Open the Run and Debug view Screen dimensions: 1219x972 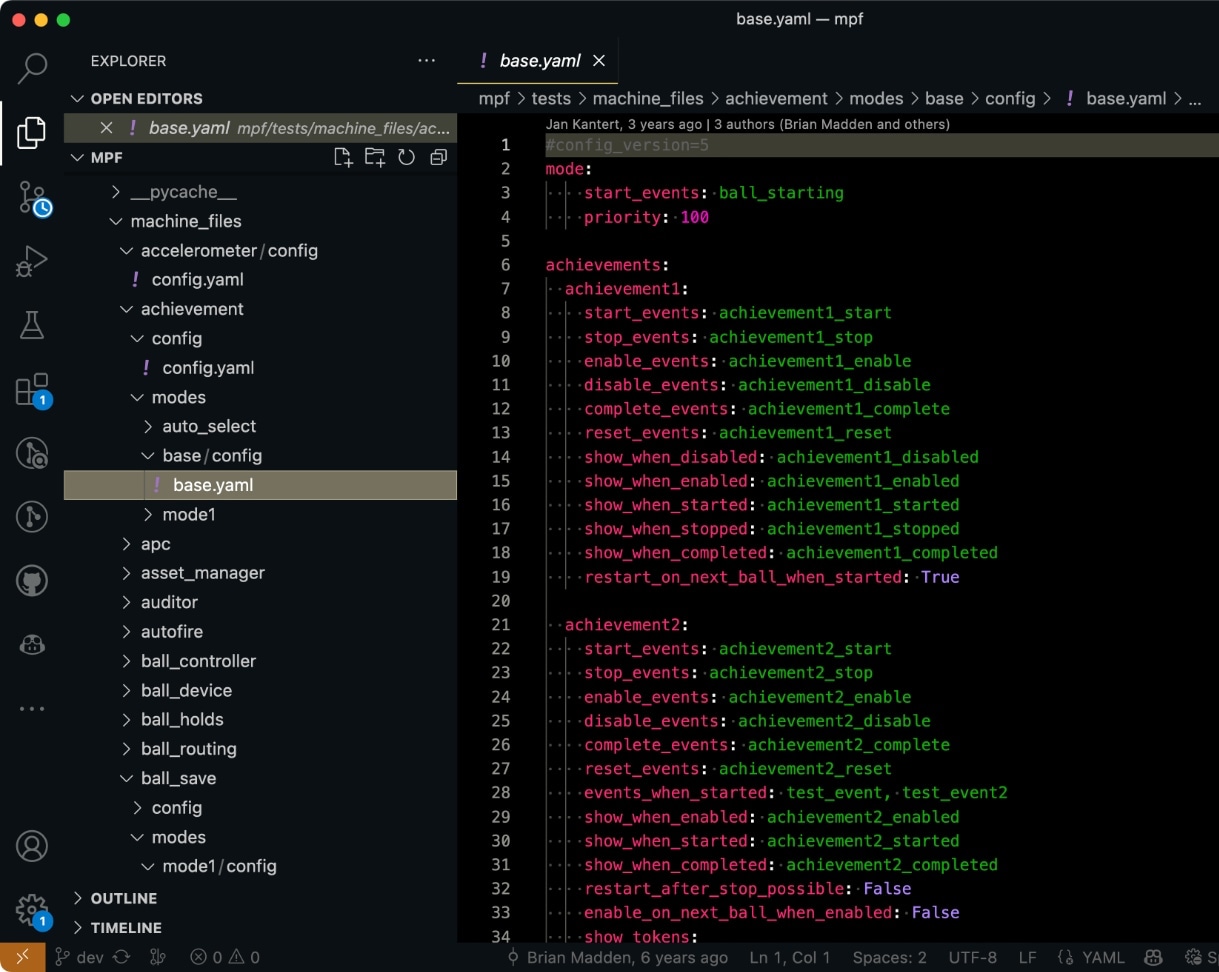pyautogui.click(x=32, y=261)
